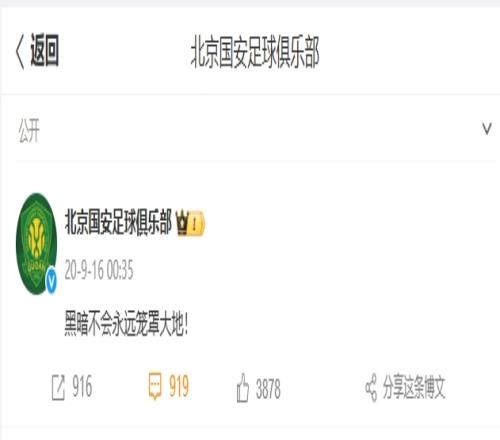500x440 pixels.
Task: Open the 916 reposts count
Action: tap(82, 387)
